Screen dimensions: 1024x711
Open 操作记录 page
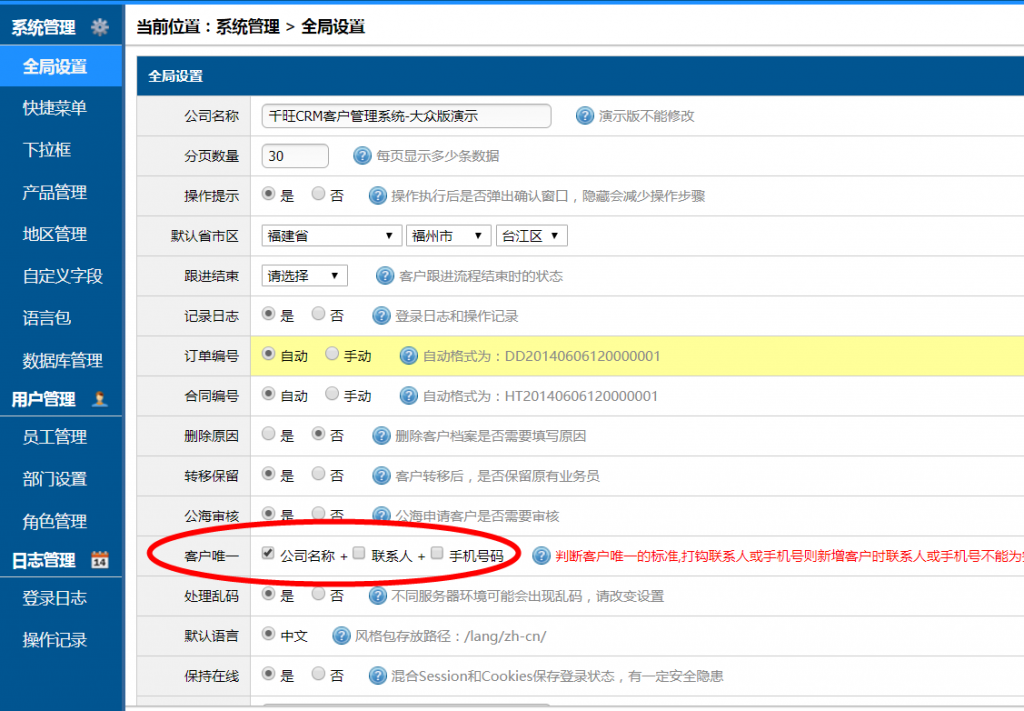click(x=55, y=640)
